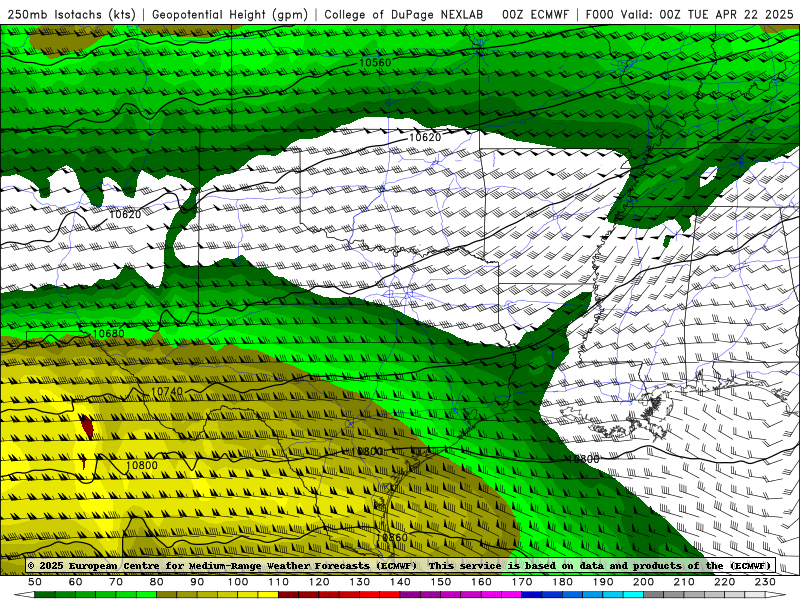Screen dimensions: 800x600
Task: Click the 10560 height contour label
Action: tap(375, 63)
